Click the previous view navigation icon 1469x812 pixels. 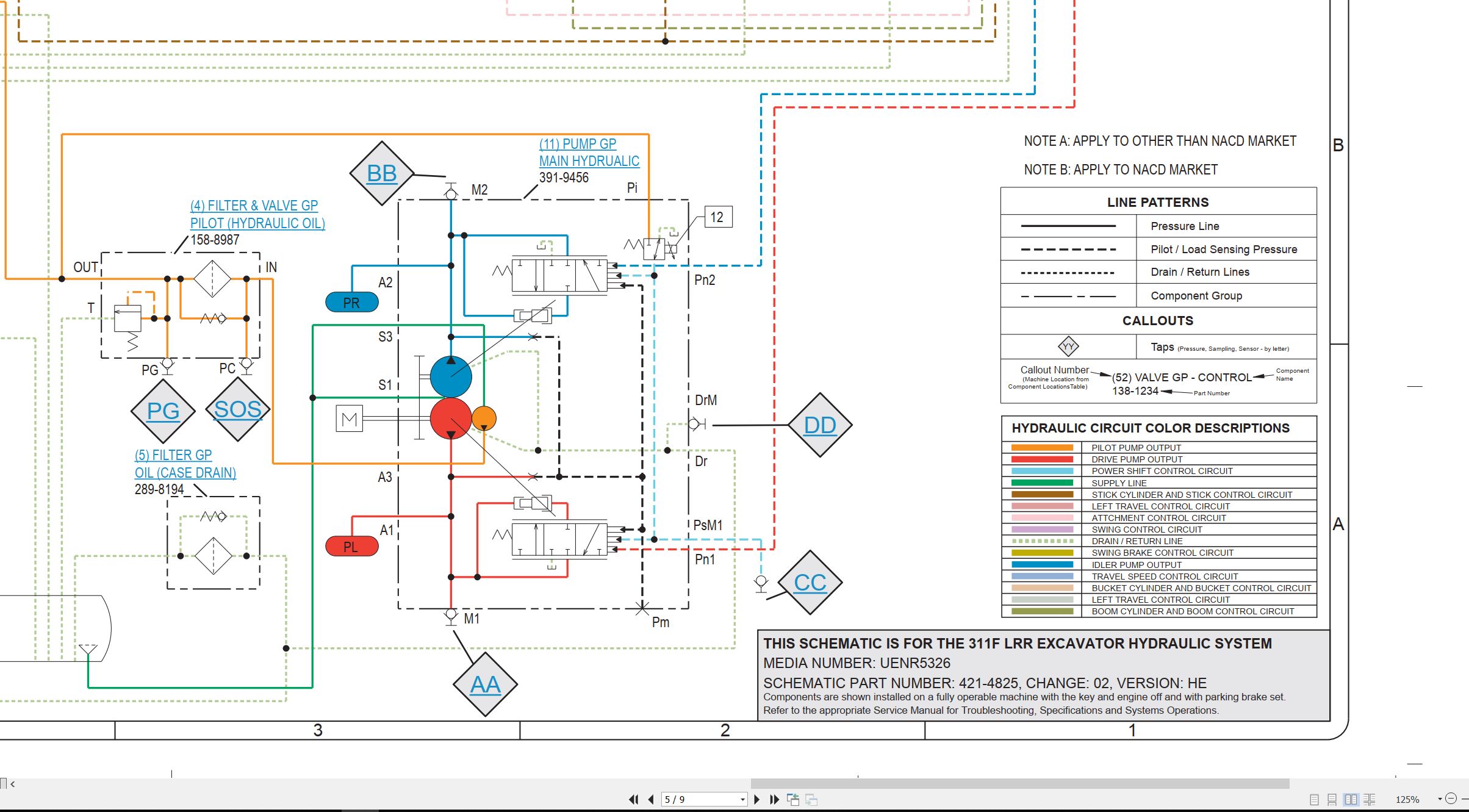click(793, 799)
